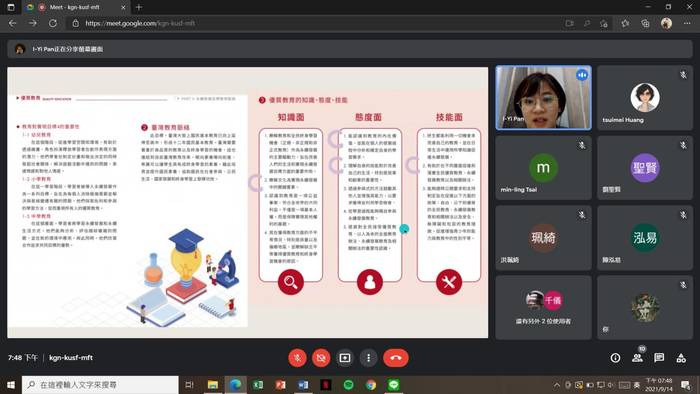
Task: Open LINE from the taskbar
Action: (394, 385)
